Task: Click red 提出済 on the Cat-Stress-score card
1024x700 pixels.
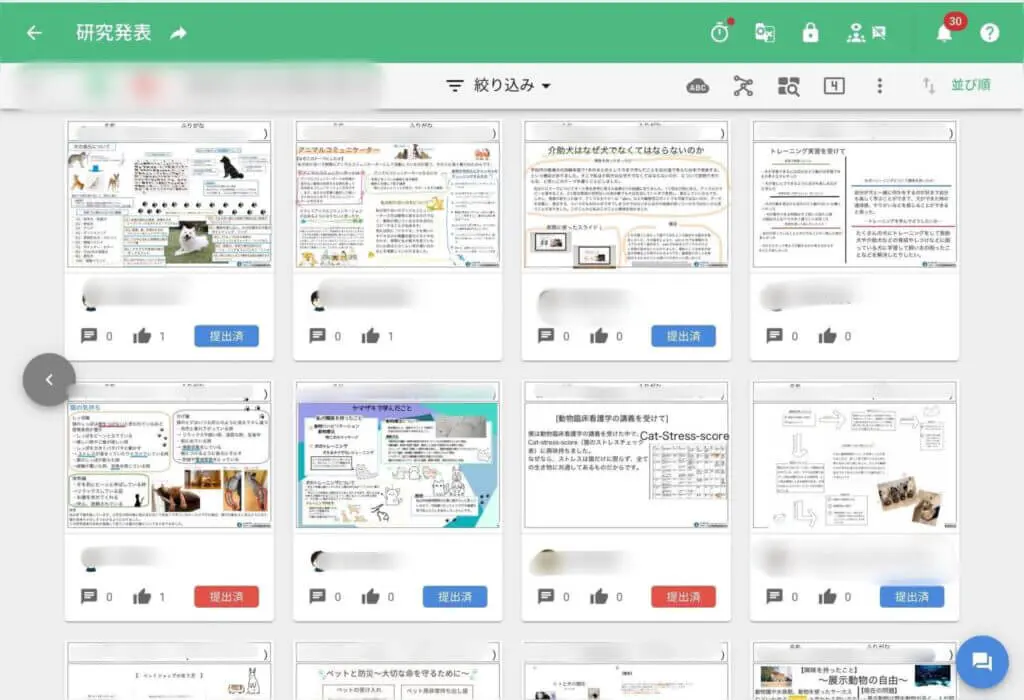Action: click(x=683, y=597)
